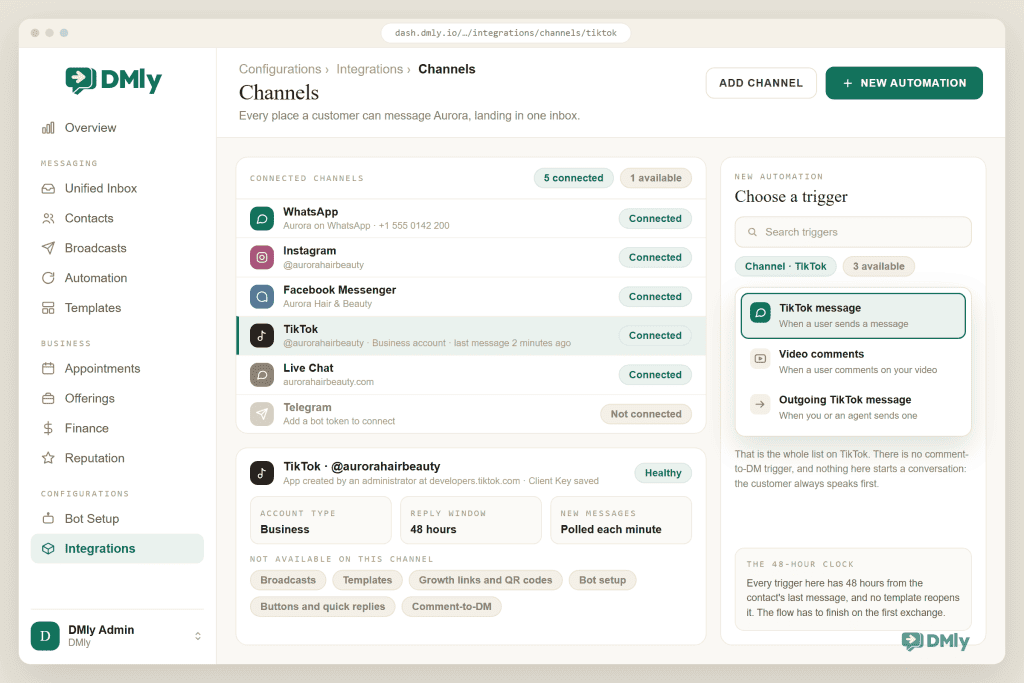Click the Comment-to-DM chip
The height and width of the screenshot is (683, 1024).
(x=451, y=607)
